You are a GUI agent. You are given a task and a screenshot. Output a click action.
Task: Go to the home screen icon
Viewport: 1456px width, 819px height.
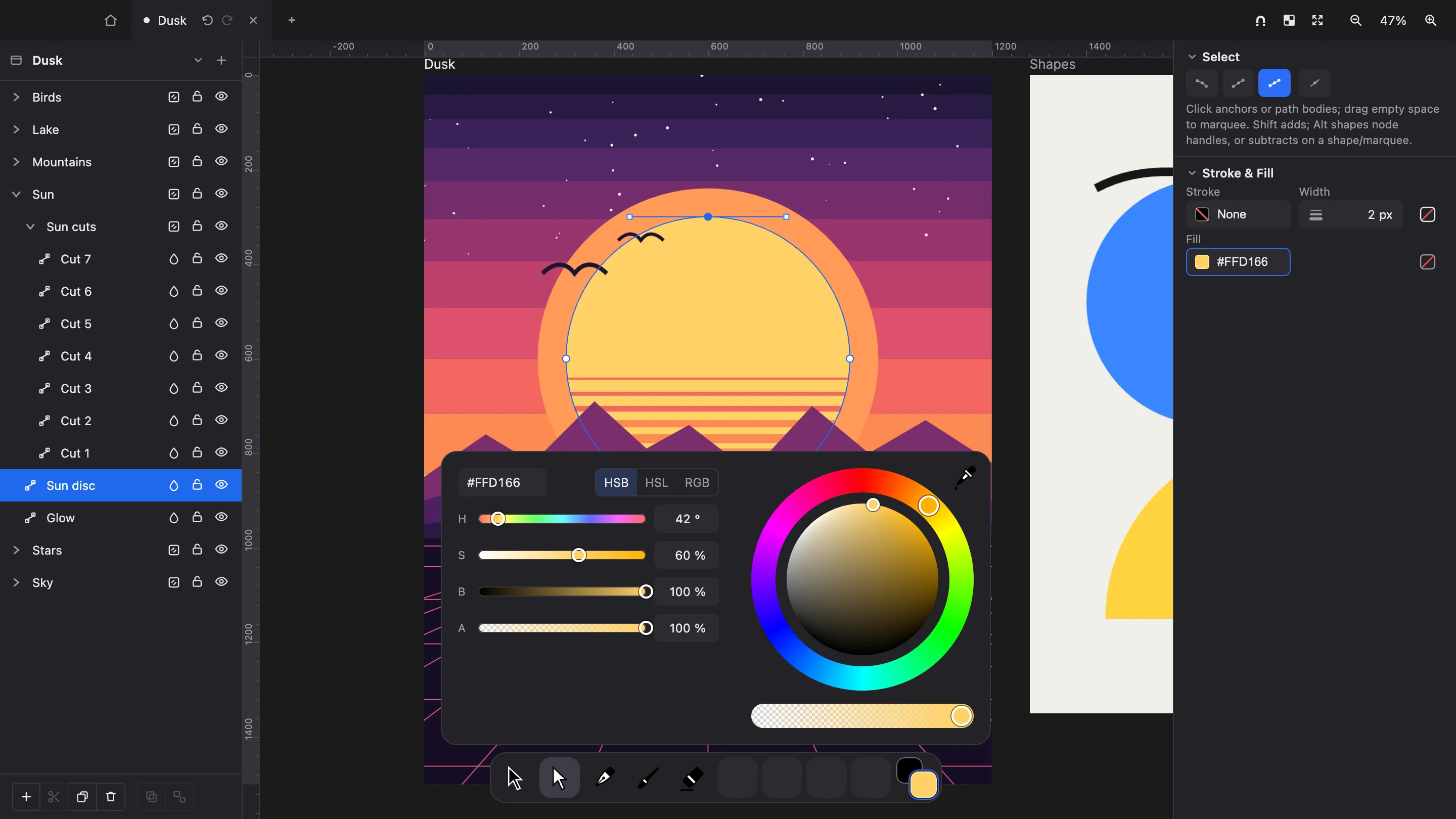(110, 20)
